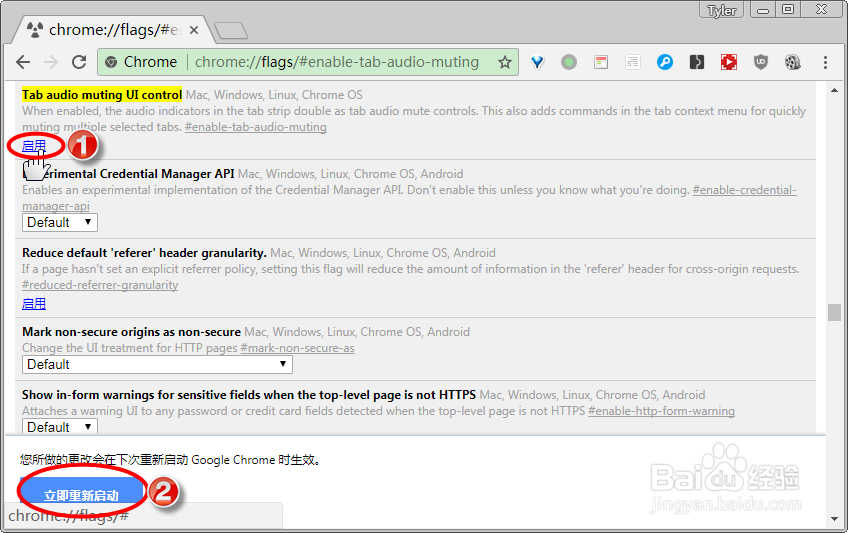
Task: Open #mark-non-secure-as anchor link
Action: click(x=297, y=348)
